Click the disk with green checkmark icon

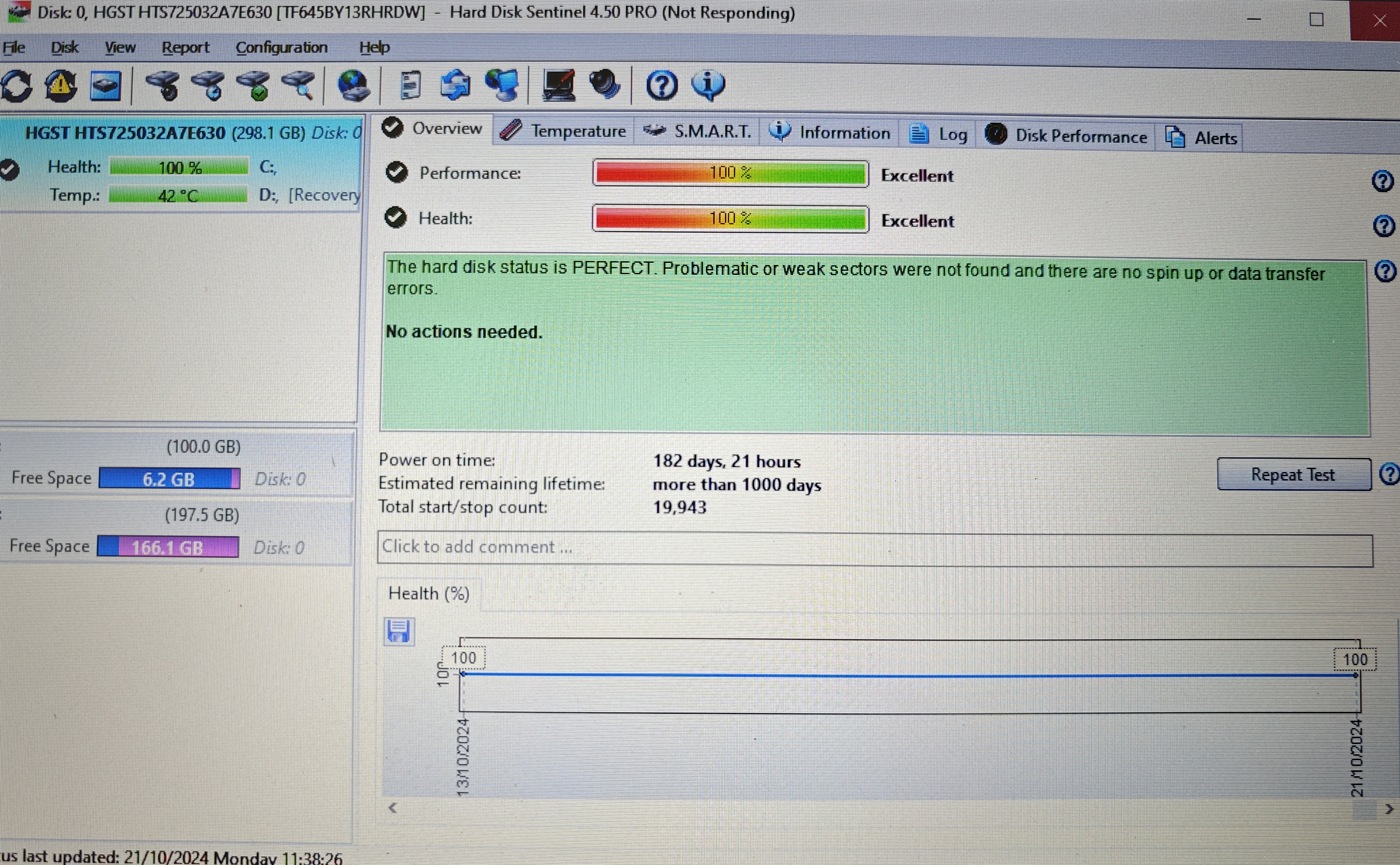(x=254, y=86)
